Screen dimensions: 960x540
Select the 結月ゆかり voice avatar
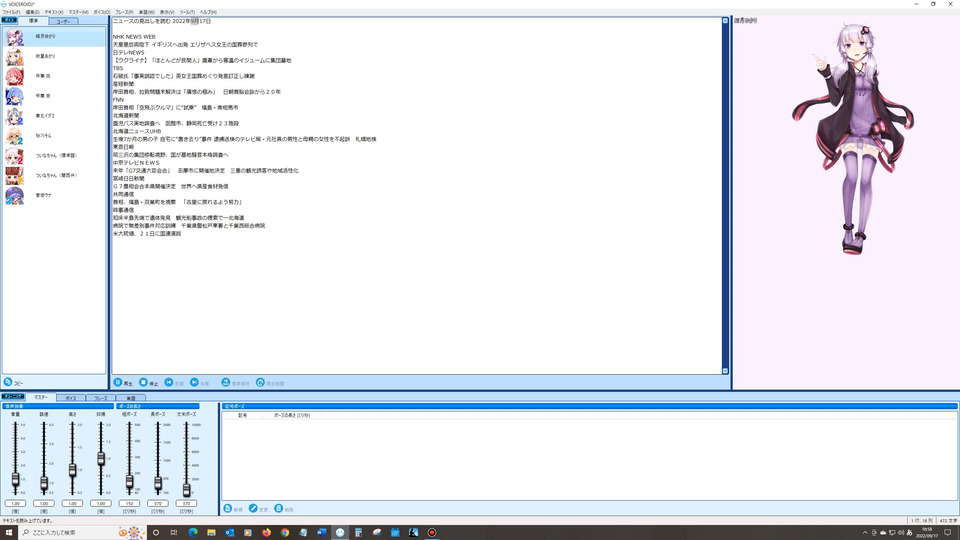[14, 37]
